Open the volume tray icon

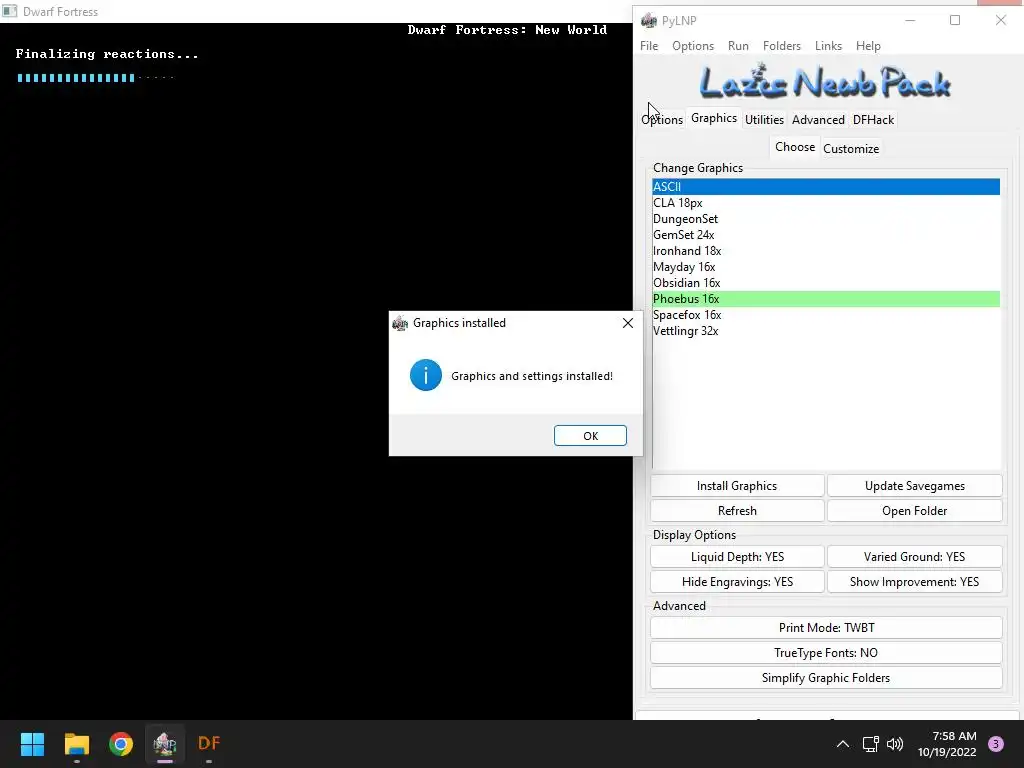coord(895,744)
